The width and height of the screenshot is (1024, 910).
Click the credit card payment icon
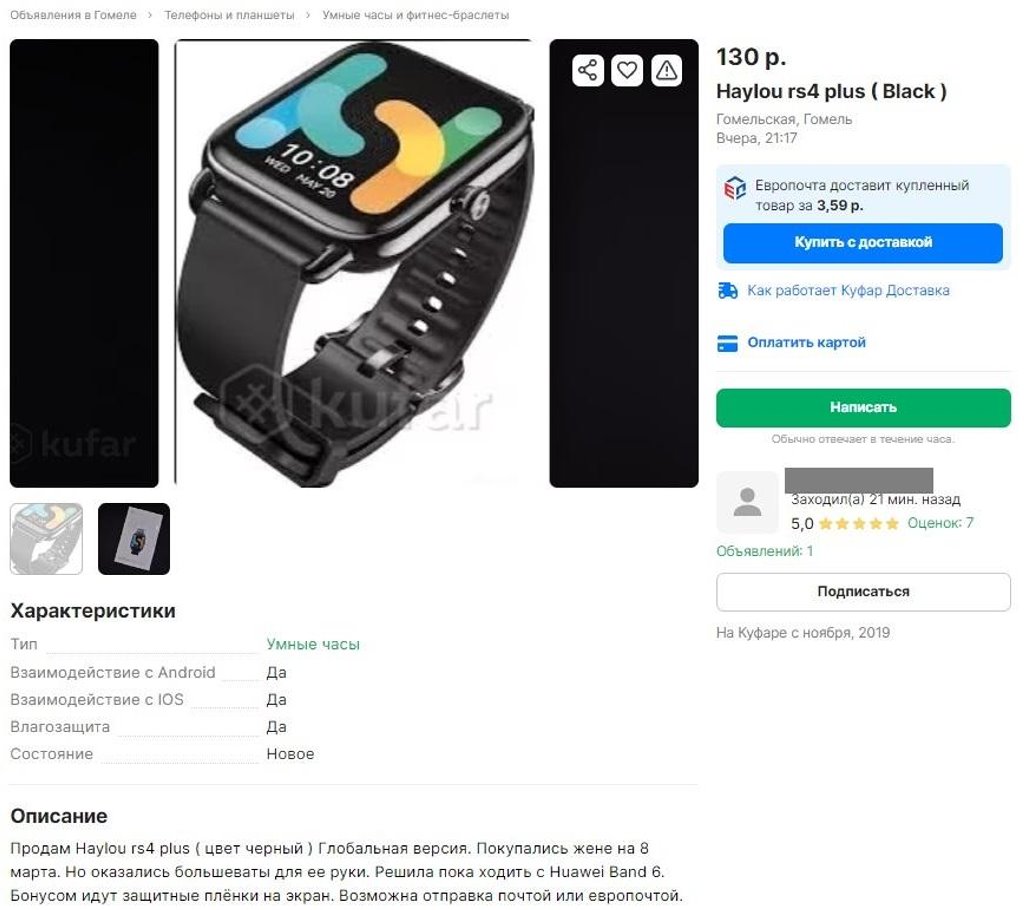[728, 343]
